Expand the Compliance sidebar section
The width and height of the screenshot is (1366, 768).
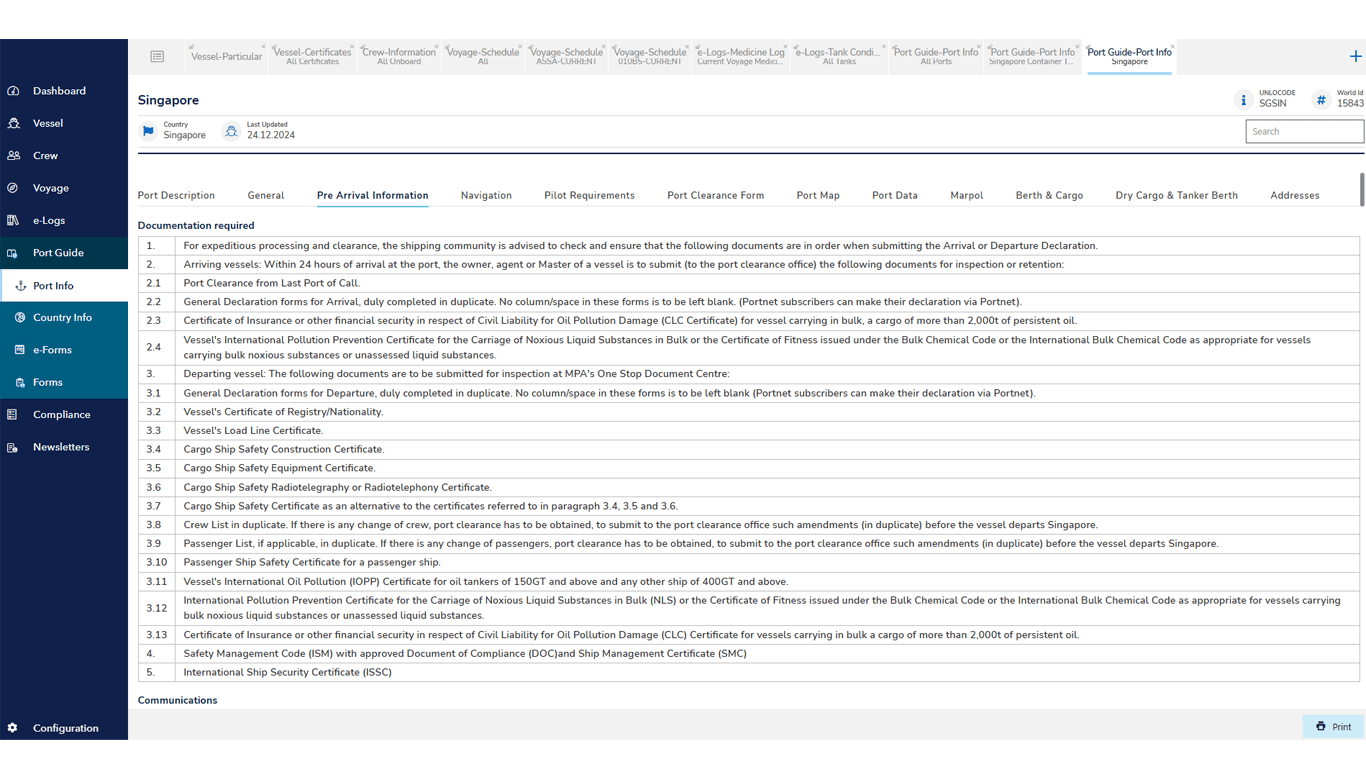[61, 414]
